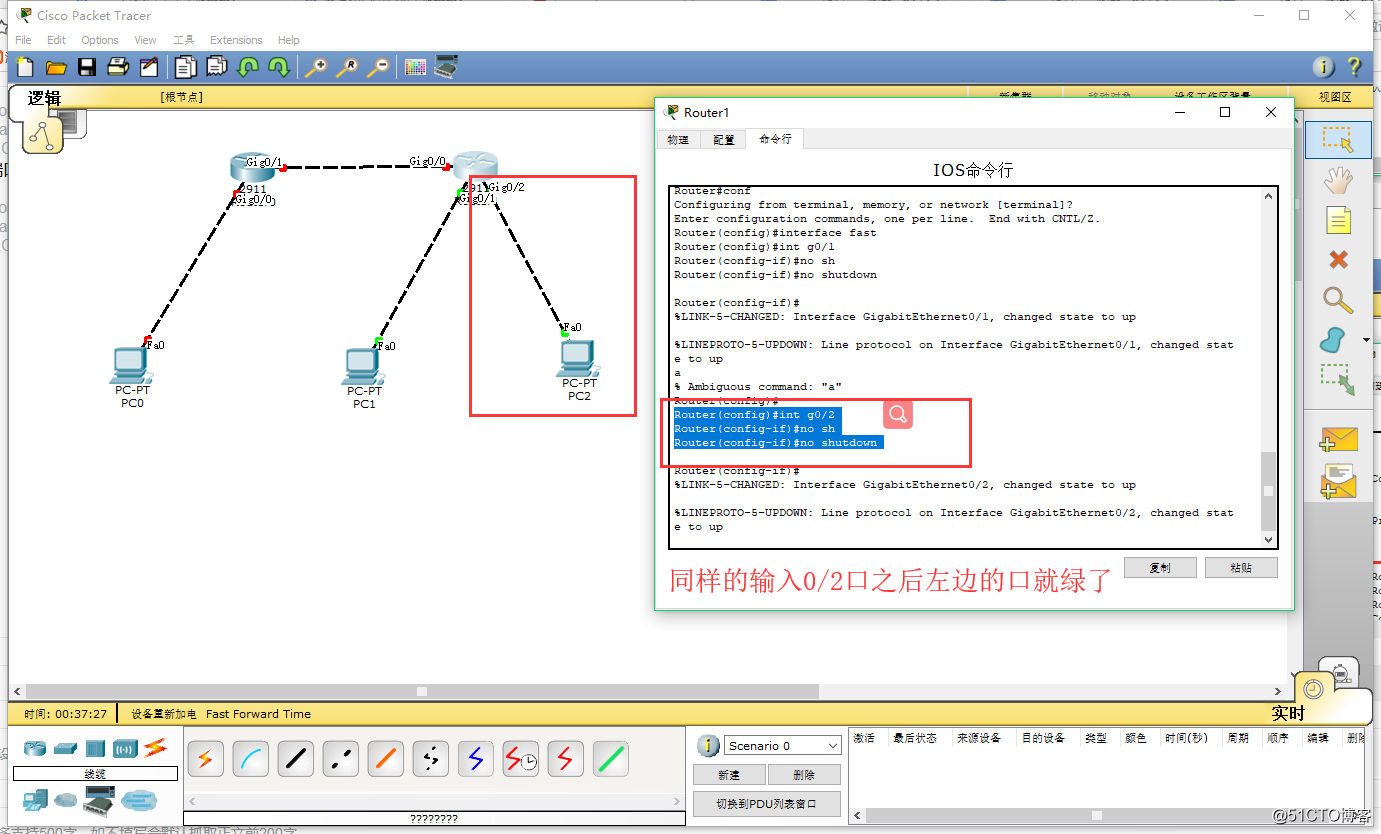Click the 新建 scenario button

(729, 775)
